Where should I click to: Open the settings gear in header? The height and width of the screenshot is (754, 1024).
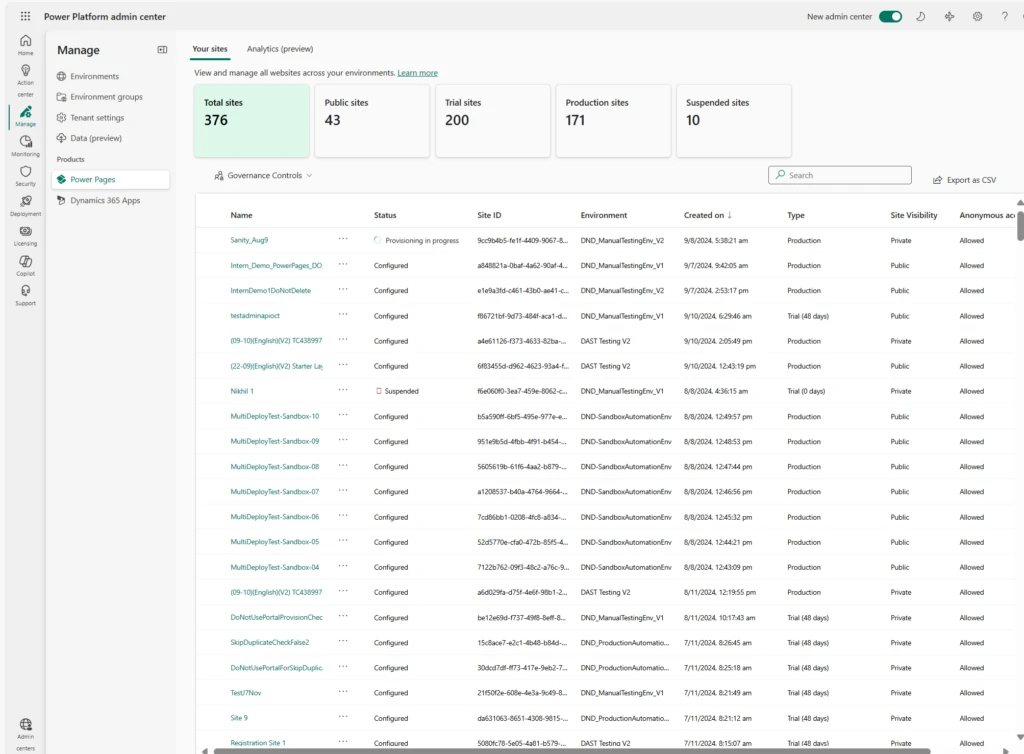tap(977, 17)
